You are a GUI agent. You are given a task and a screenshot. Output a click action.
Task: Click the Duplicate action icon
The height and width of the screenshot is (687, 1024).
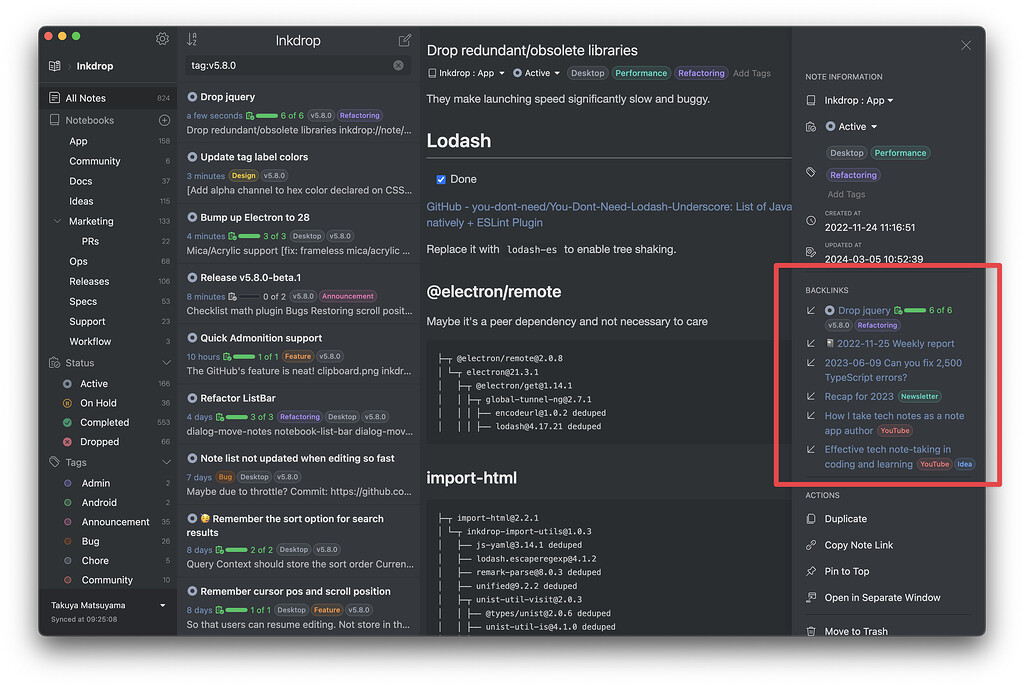pyautogui.click(x=812, y=518)
